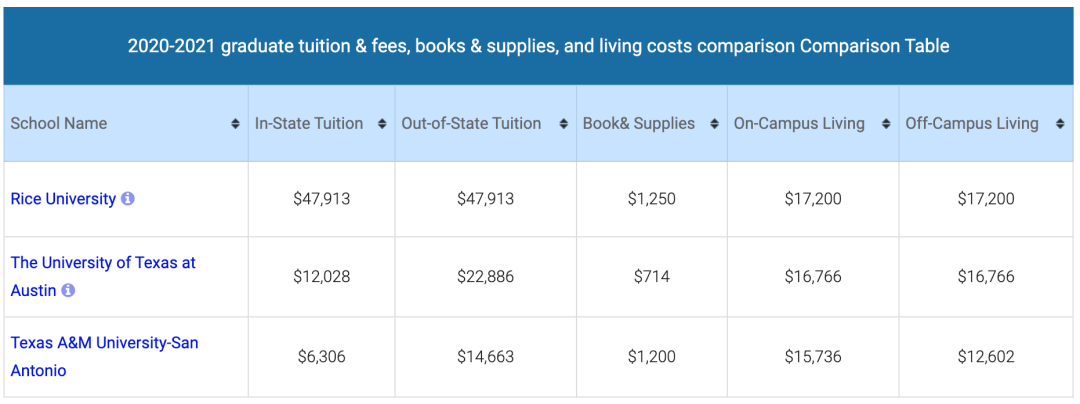Click the In-State Tuition header text

tap(309, 124)
